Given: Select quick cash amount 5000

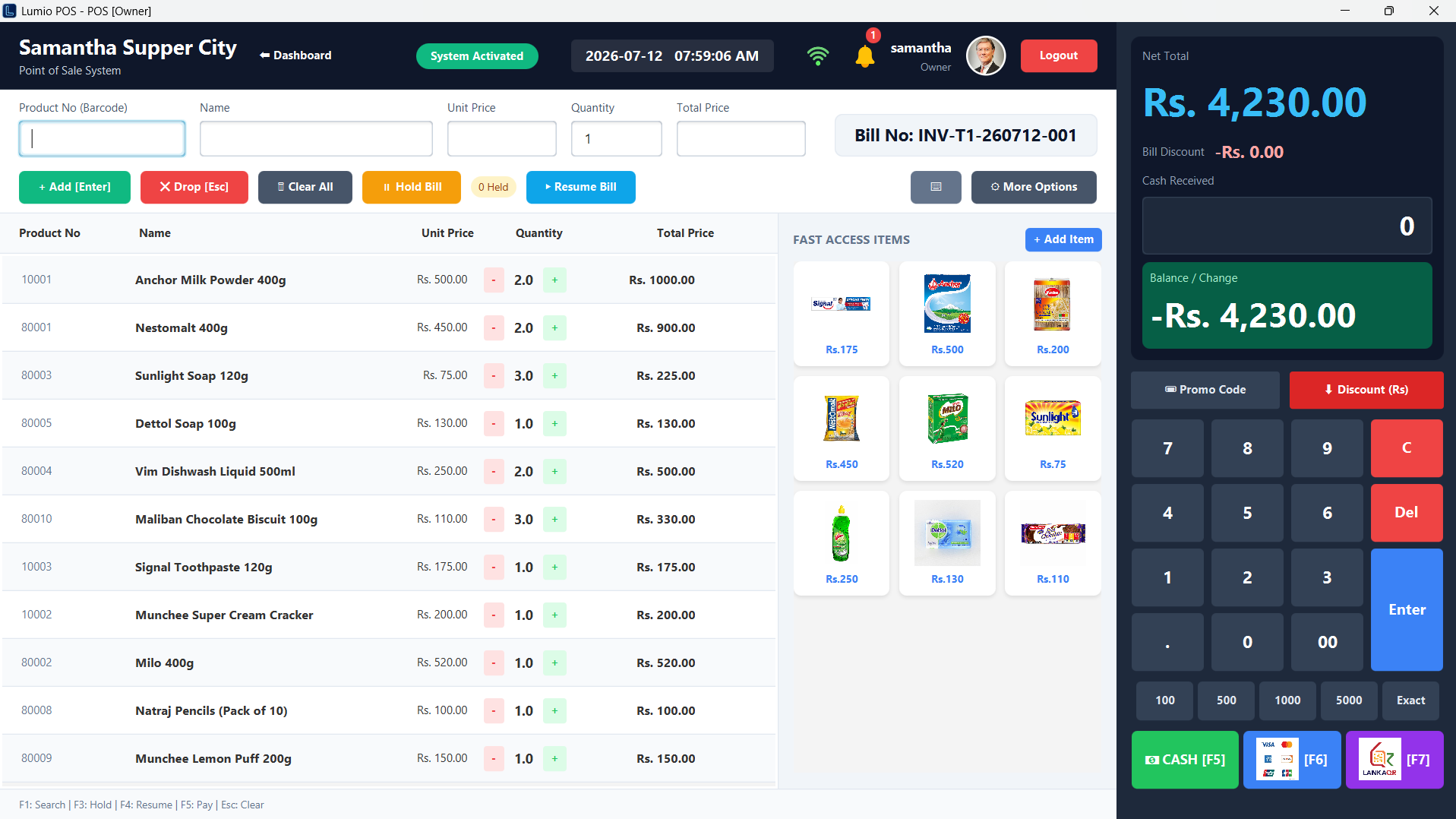Looking at the screenshot, I should [1349, 700].
